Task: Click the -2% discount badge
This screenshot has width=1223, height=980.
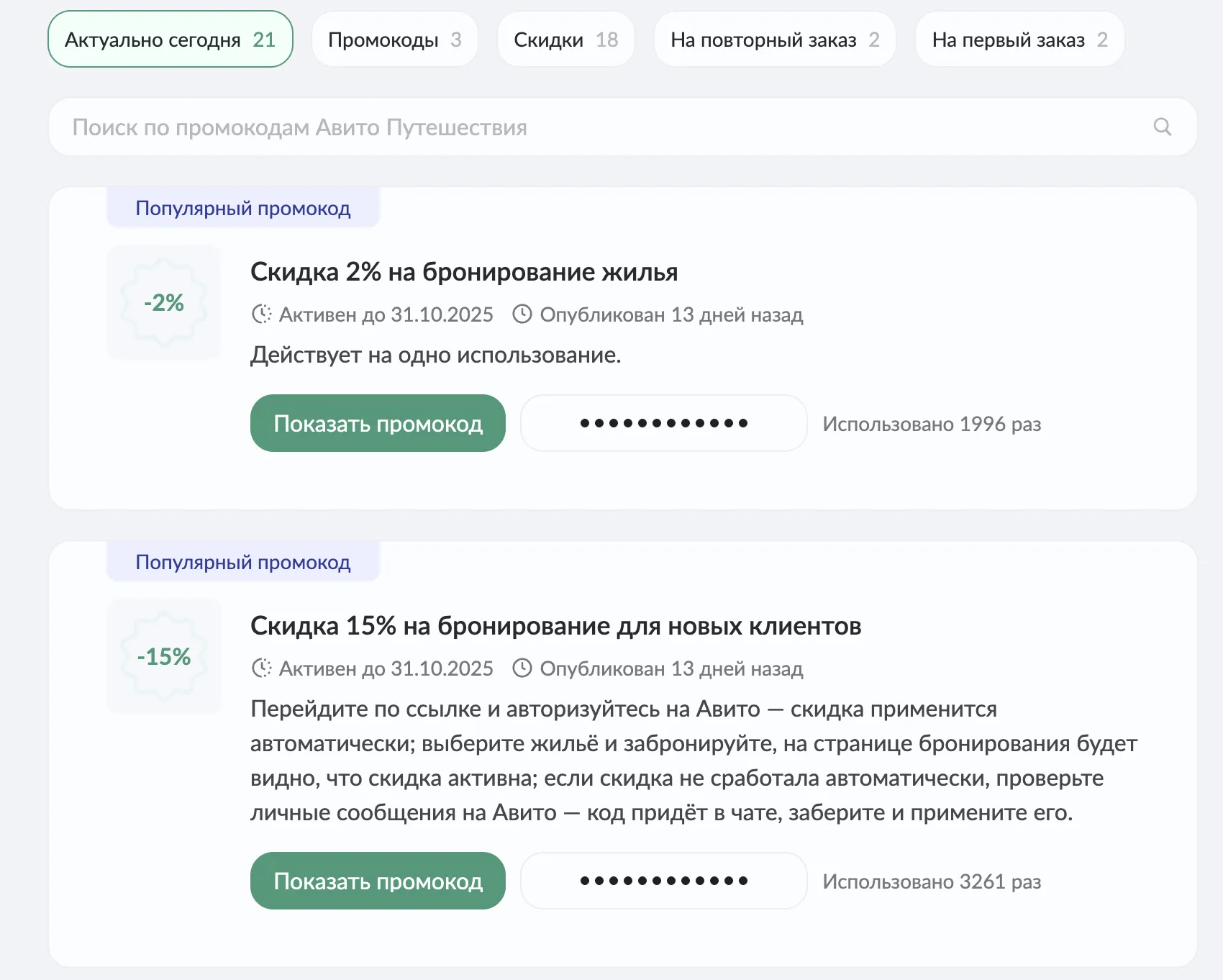Action: tap(164, 302)
